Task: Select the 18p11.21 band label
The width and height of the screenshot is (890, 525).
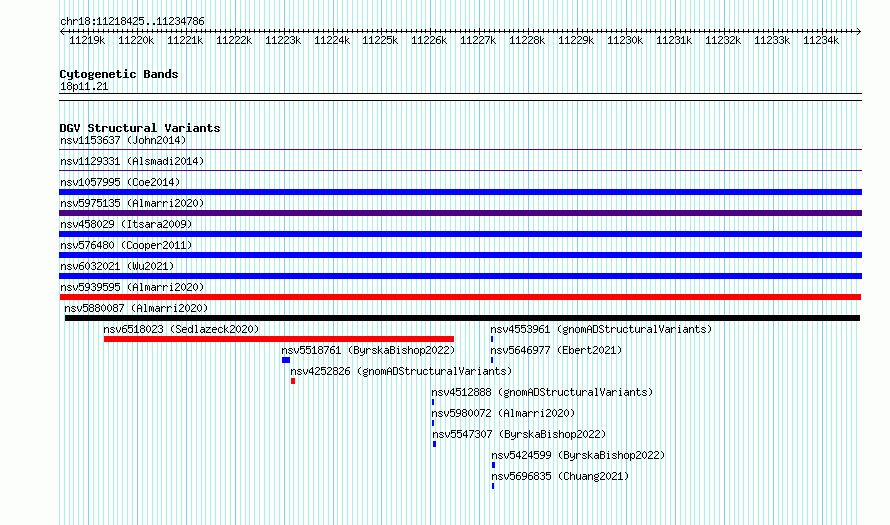Action: 84,86
